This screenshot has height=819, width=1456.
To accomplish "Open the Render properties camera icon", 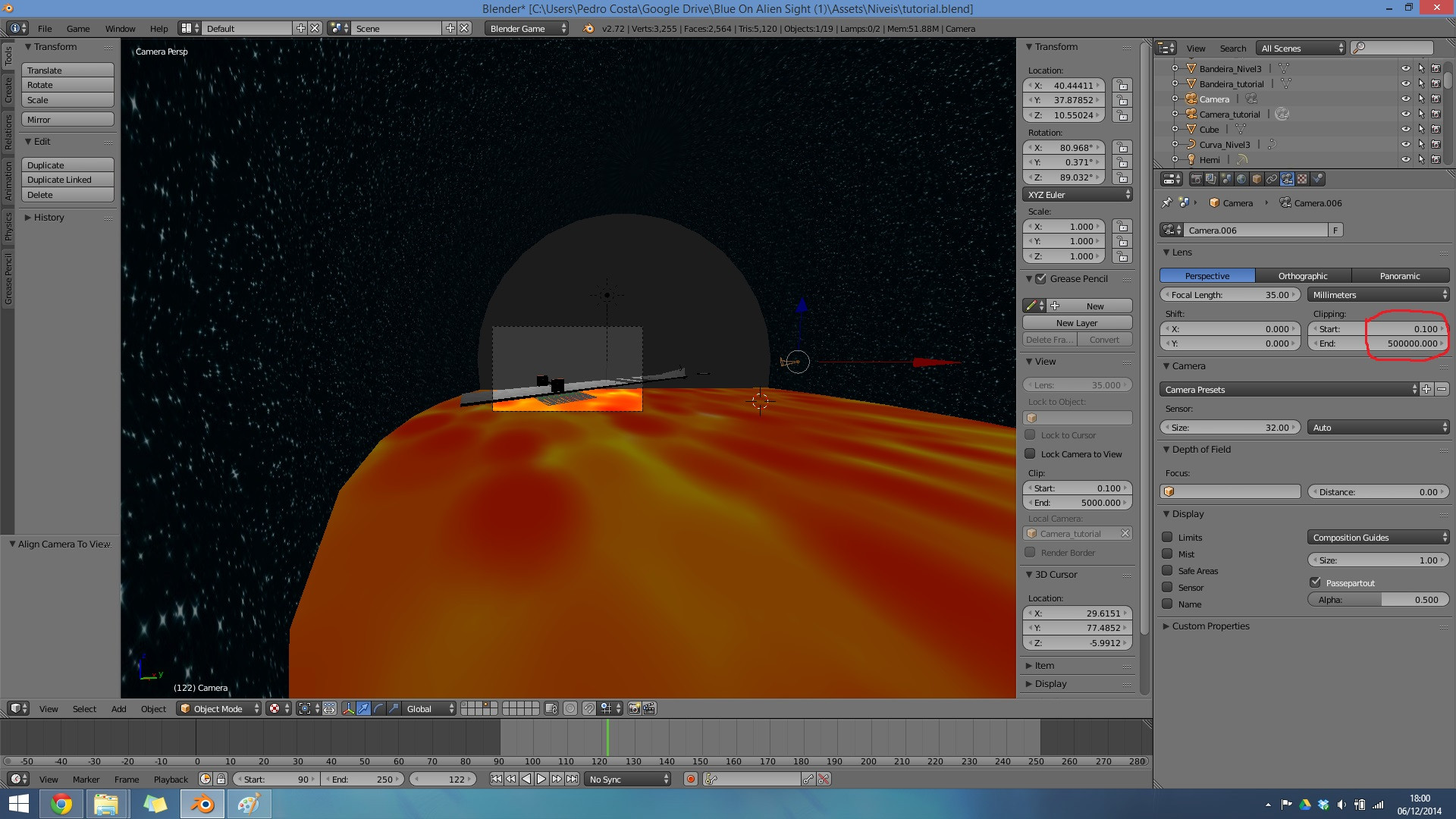I will tap(1197, 180).
